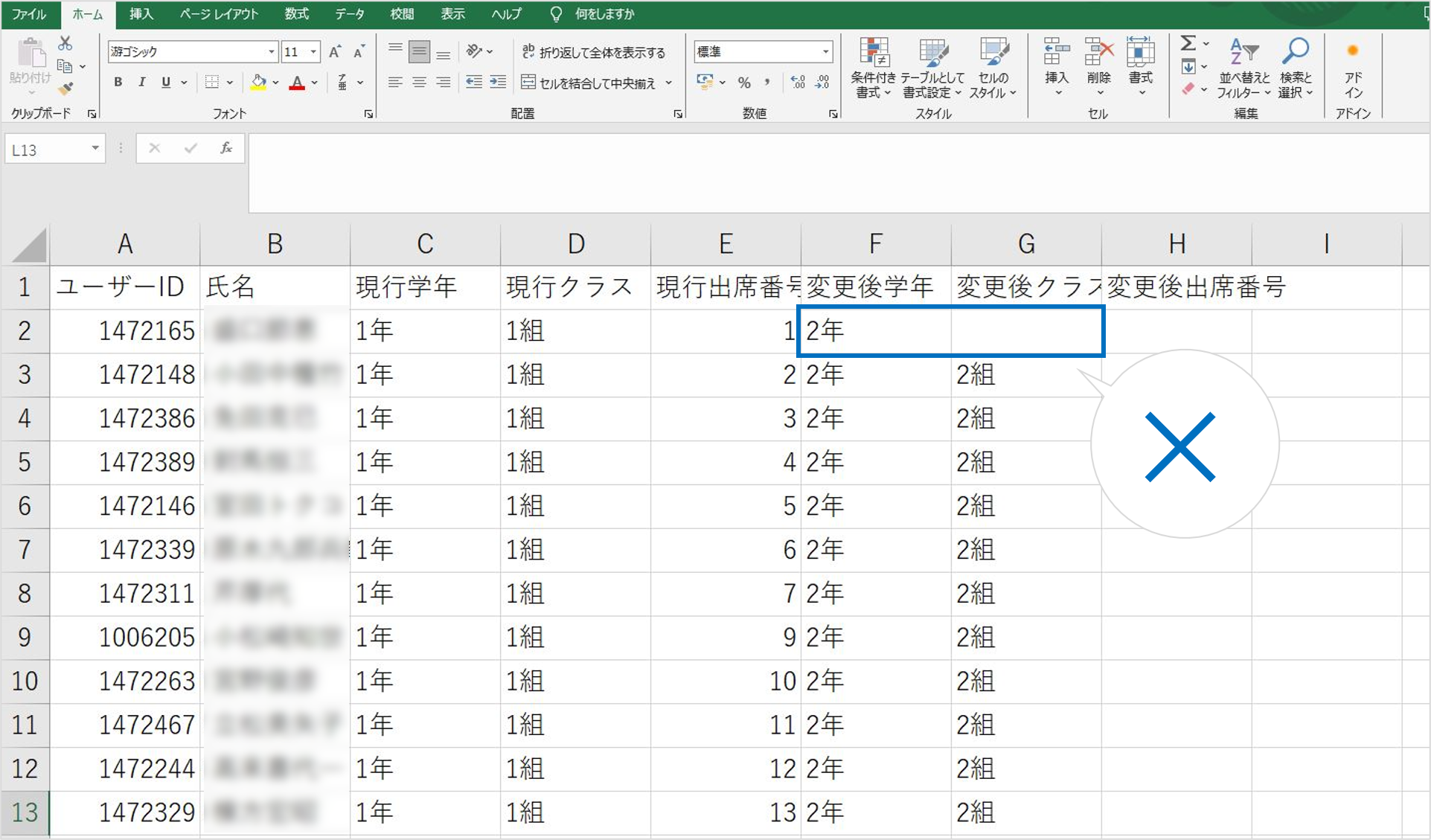Click 折り返して全体を表示する wrap text button
The width and height of the screenshot is (1431, 840).
(594, 51)
